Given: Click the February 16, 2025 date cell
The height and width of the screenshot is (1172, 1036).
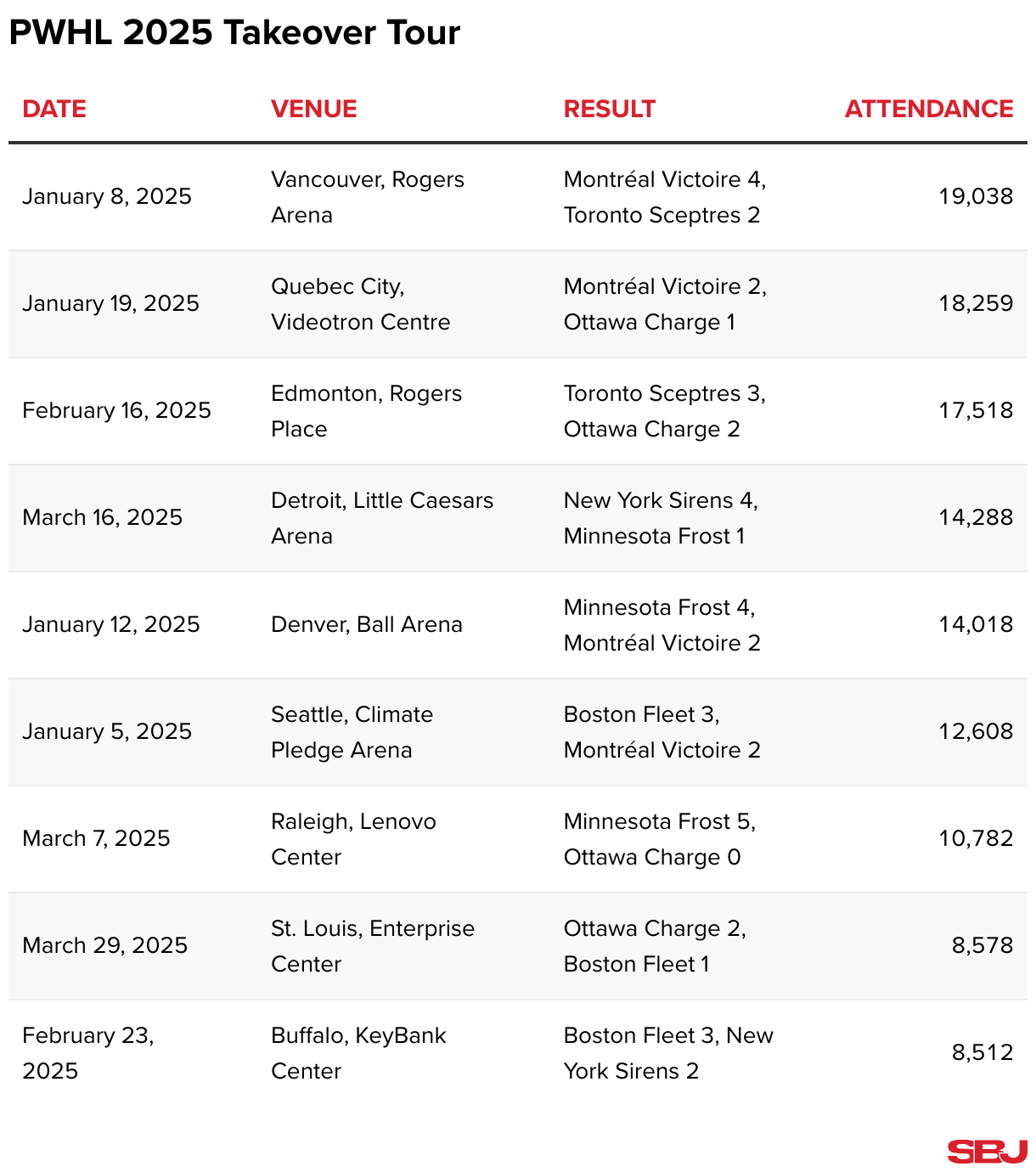Looking at the screenshot, I should (x=116, y=411).
